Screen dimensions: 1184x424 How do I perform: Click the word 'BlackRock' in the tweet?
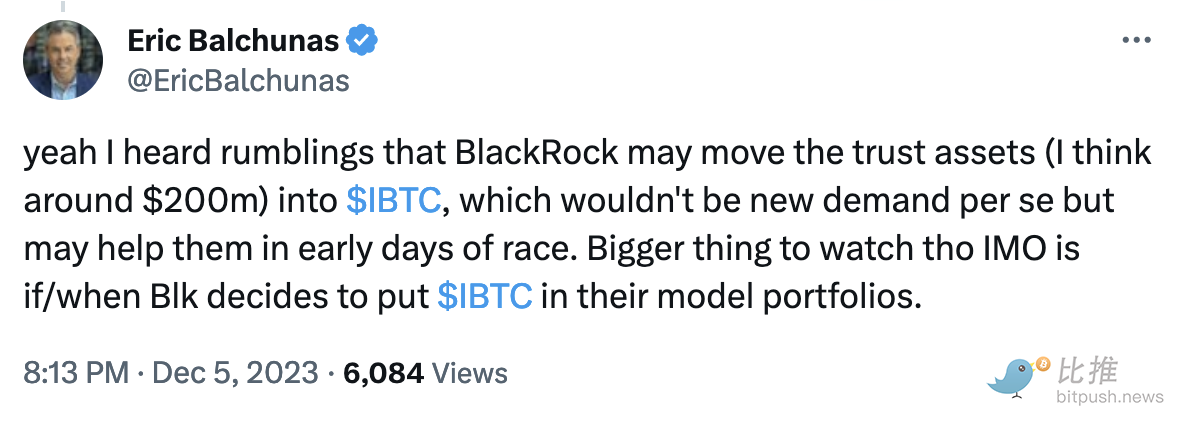coord(537,153)
